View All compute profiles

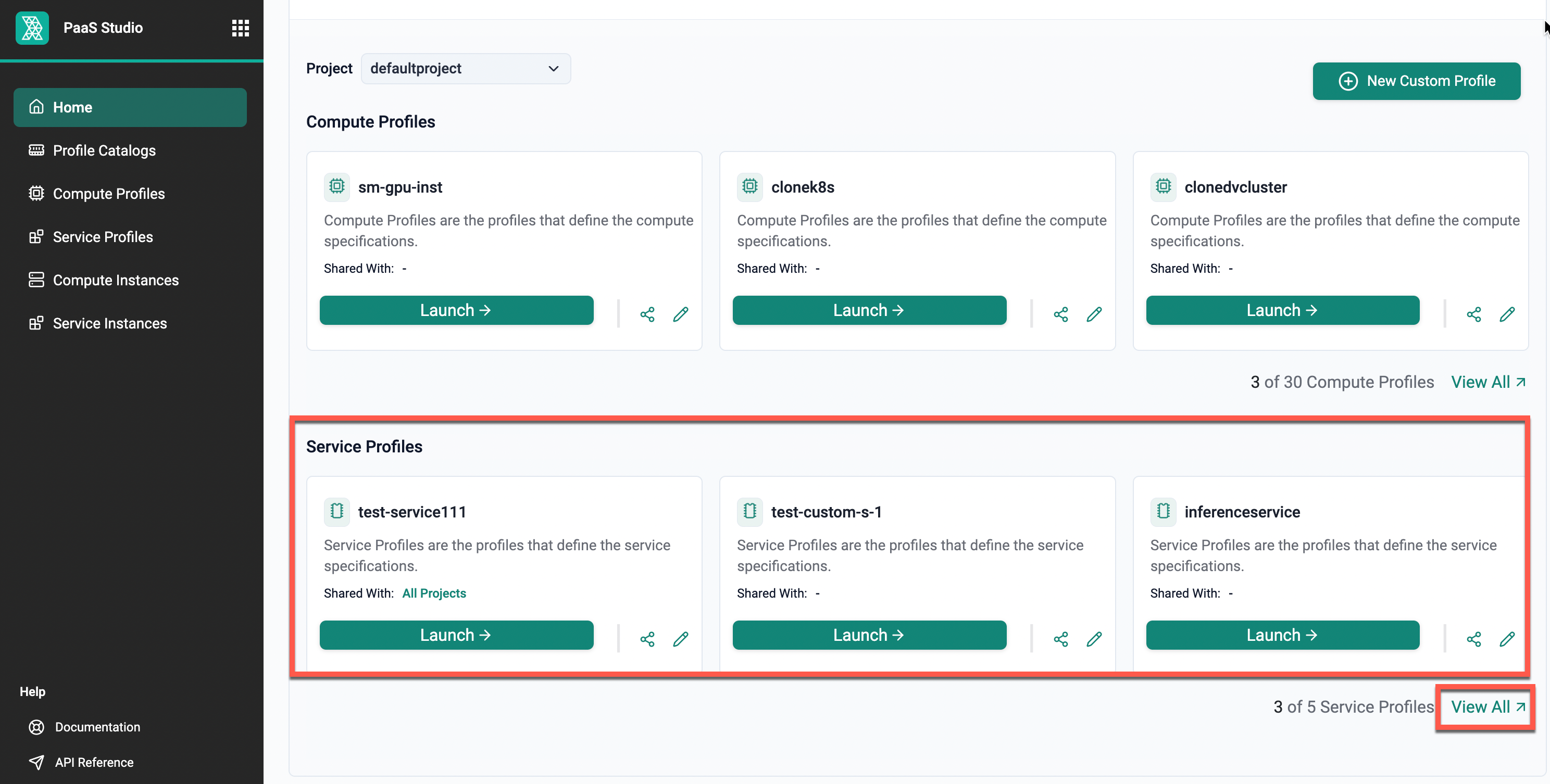click(1489, 382)
